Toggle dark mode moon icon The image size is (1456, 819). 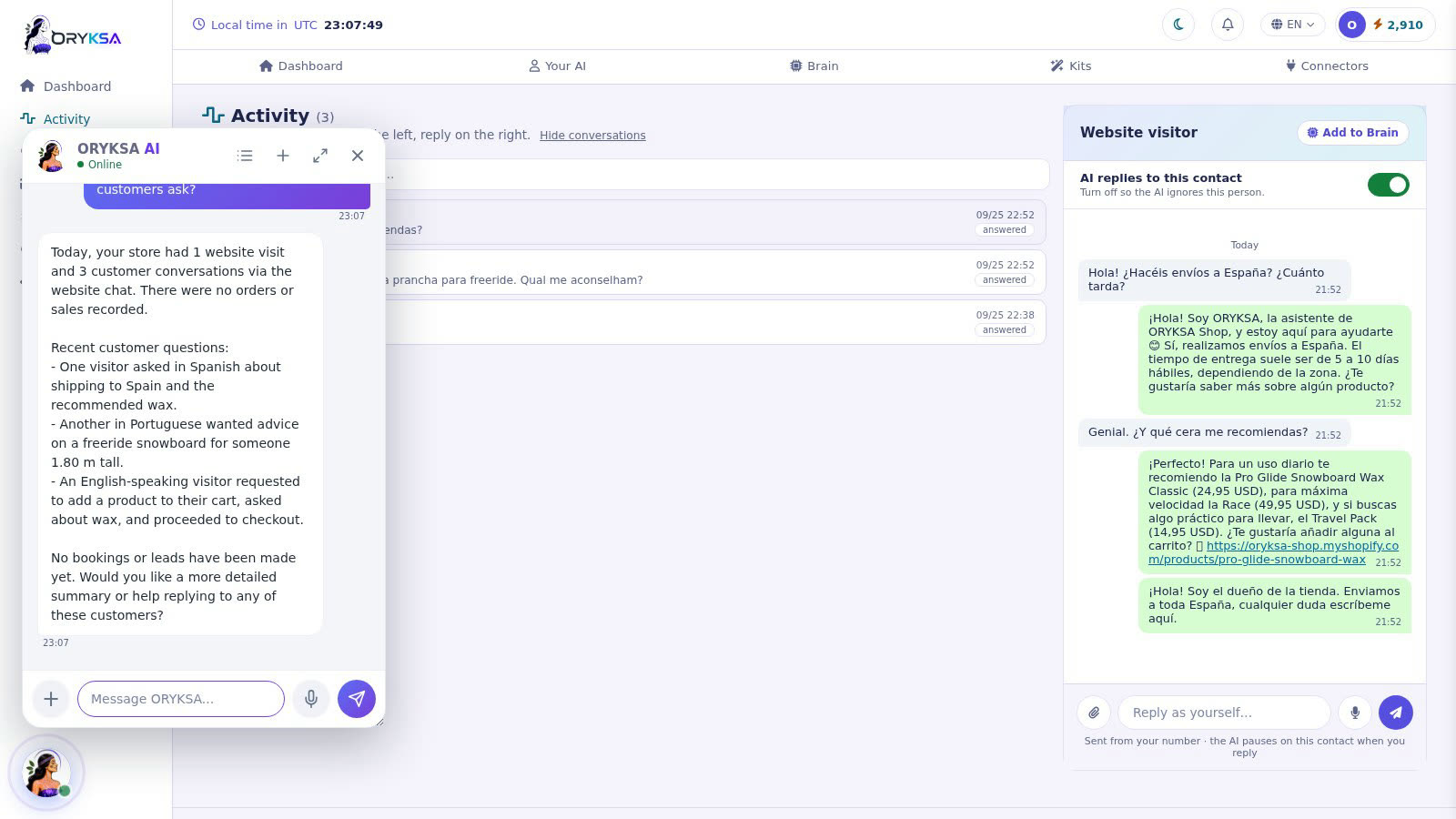click(1178, 25)
